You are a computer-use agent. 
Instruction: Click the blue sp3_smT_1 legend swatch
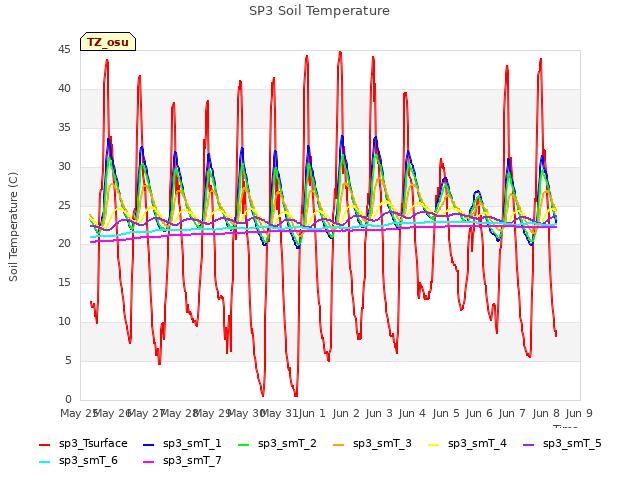[149, 444]
